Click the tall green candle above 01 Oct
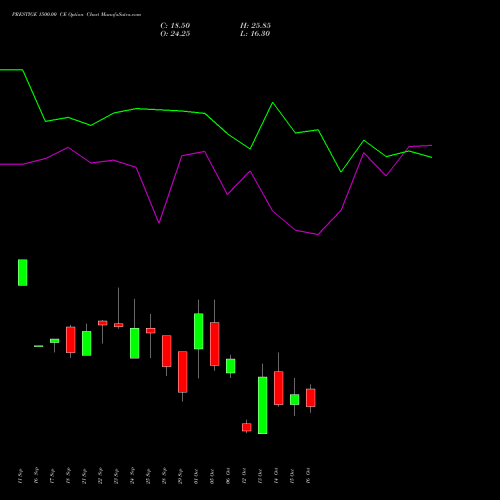The width and height of the screenshot is (500, 500). click(x=199, y=331)
